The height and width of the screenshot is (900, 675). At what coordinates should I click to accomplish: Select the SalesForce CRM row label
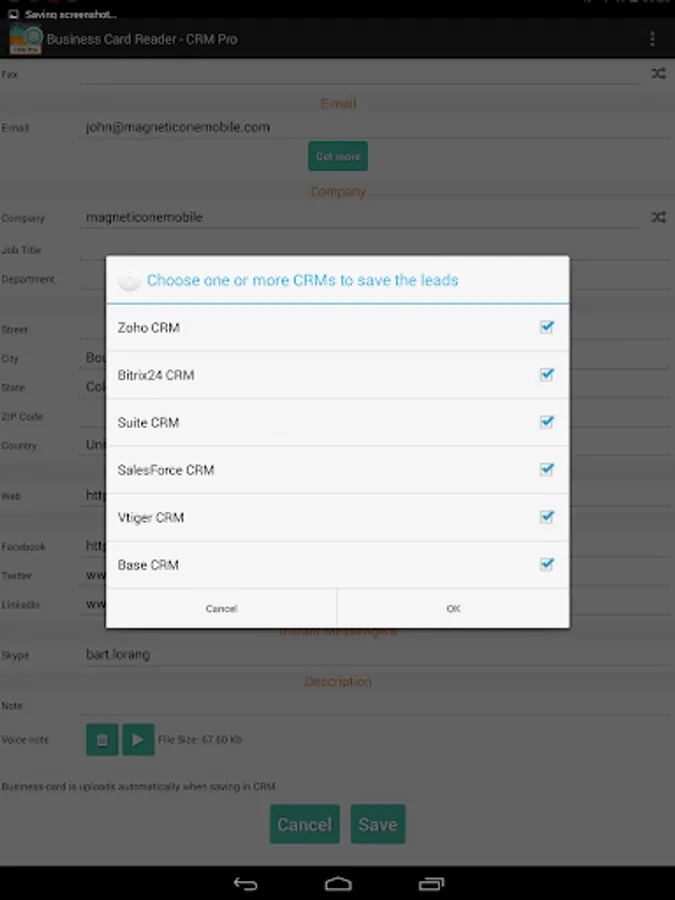point(166,470)
